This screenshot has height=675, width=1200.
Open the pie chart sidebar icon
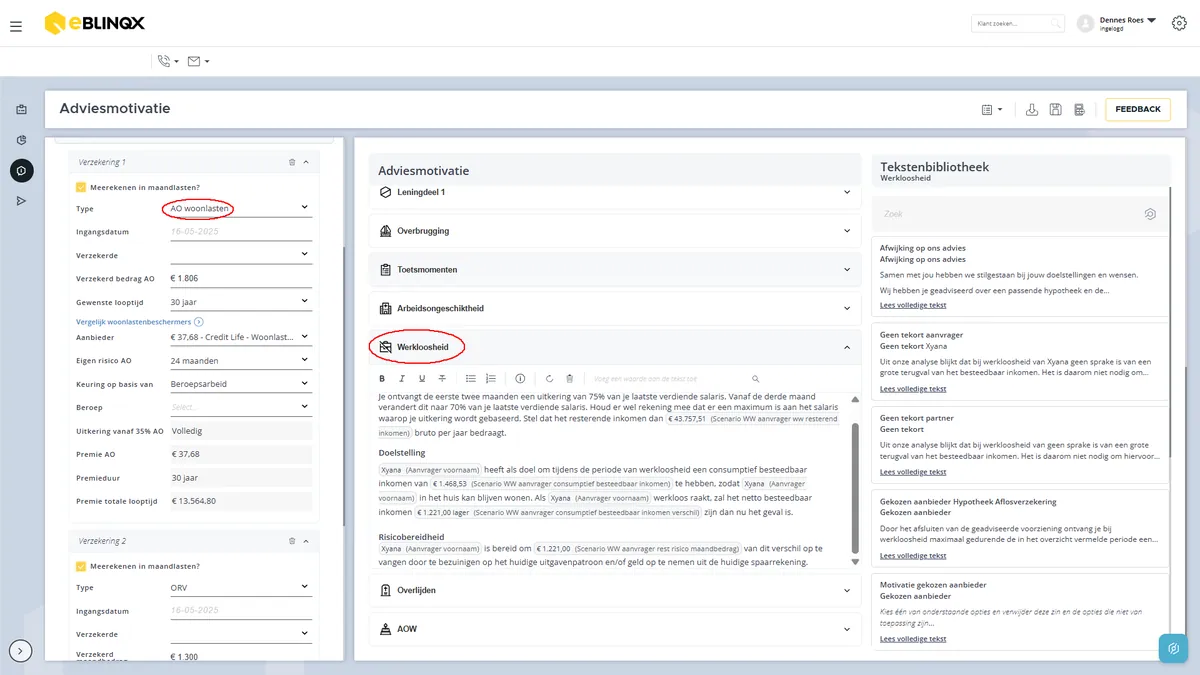point(22,140)
